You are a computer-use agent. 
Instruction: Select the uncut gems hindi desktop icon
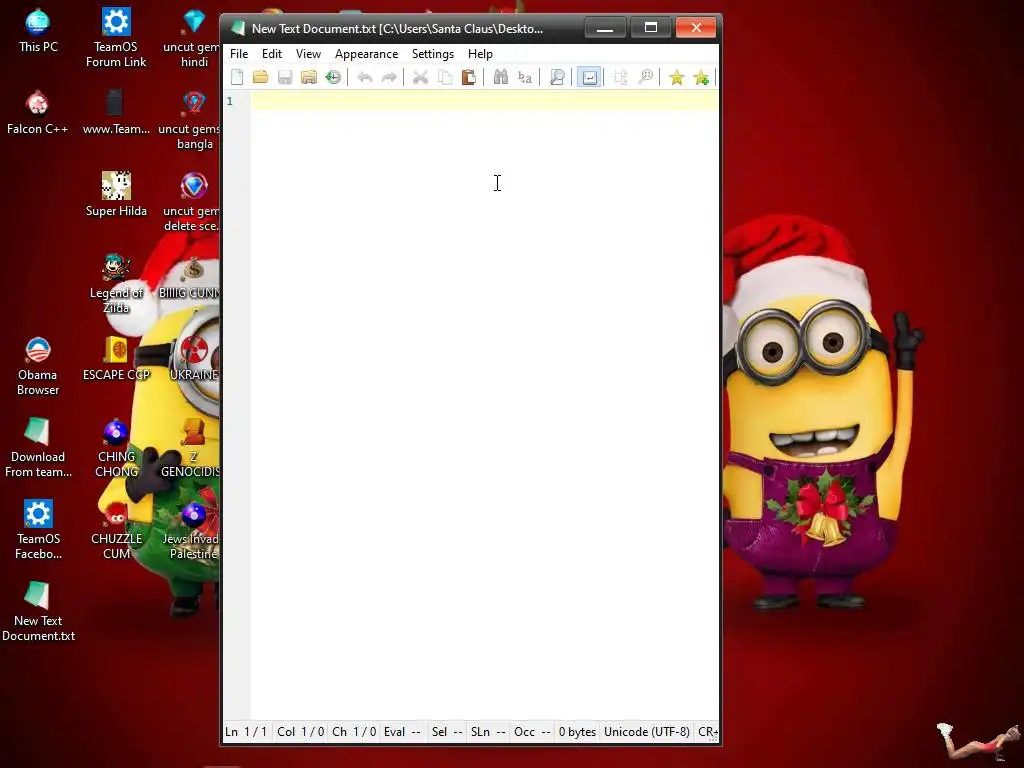pyautogui.click(x=192, y=38)
